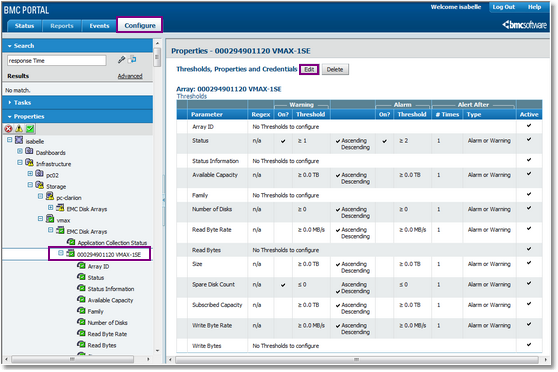Collapse the Properties panel header
This screenshot has height=372, width=558.
point(77,116)
